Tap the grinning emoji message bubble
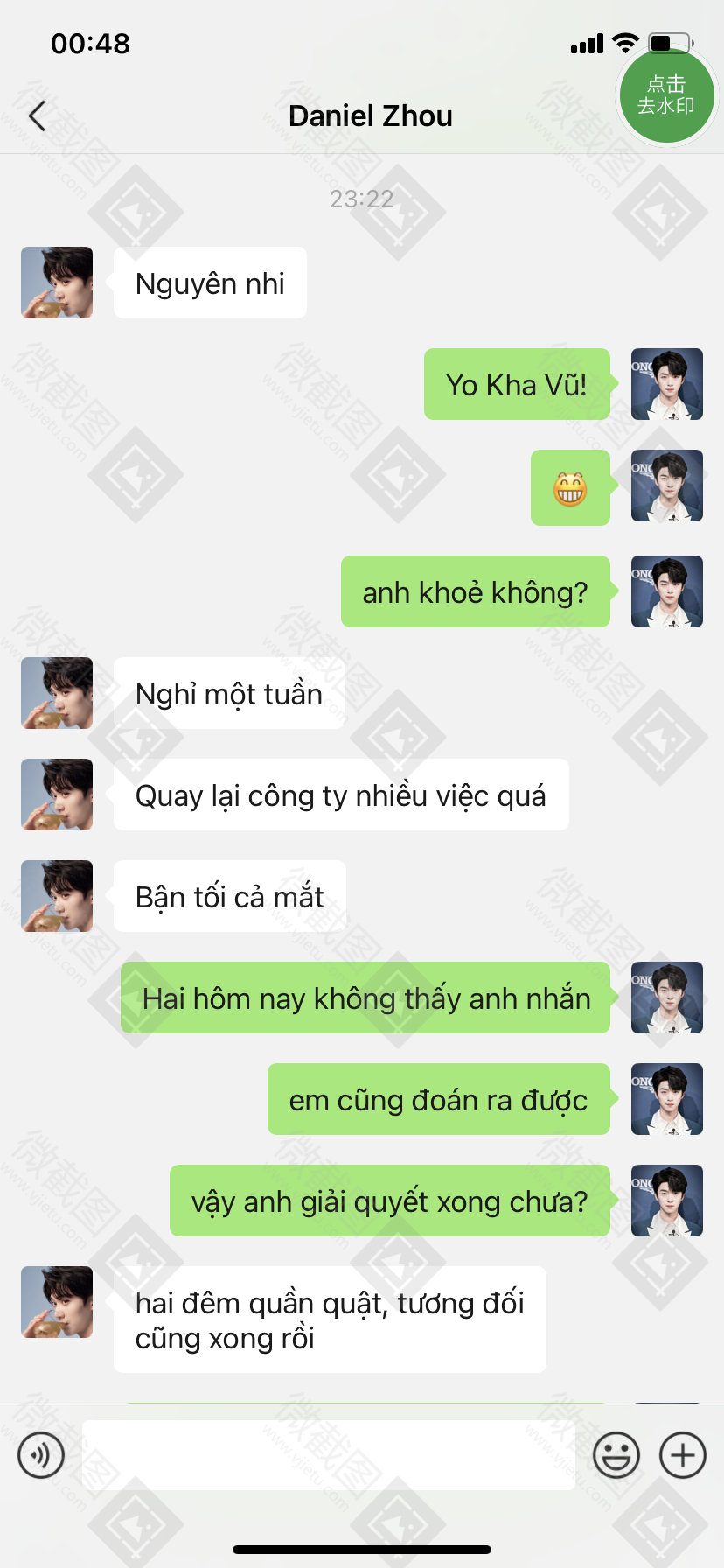 (x=570, y=487)
